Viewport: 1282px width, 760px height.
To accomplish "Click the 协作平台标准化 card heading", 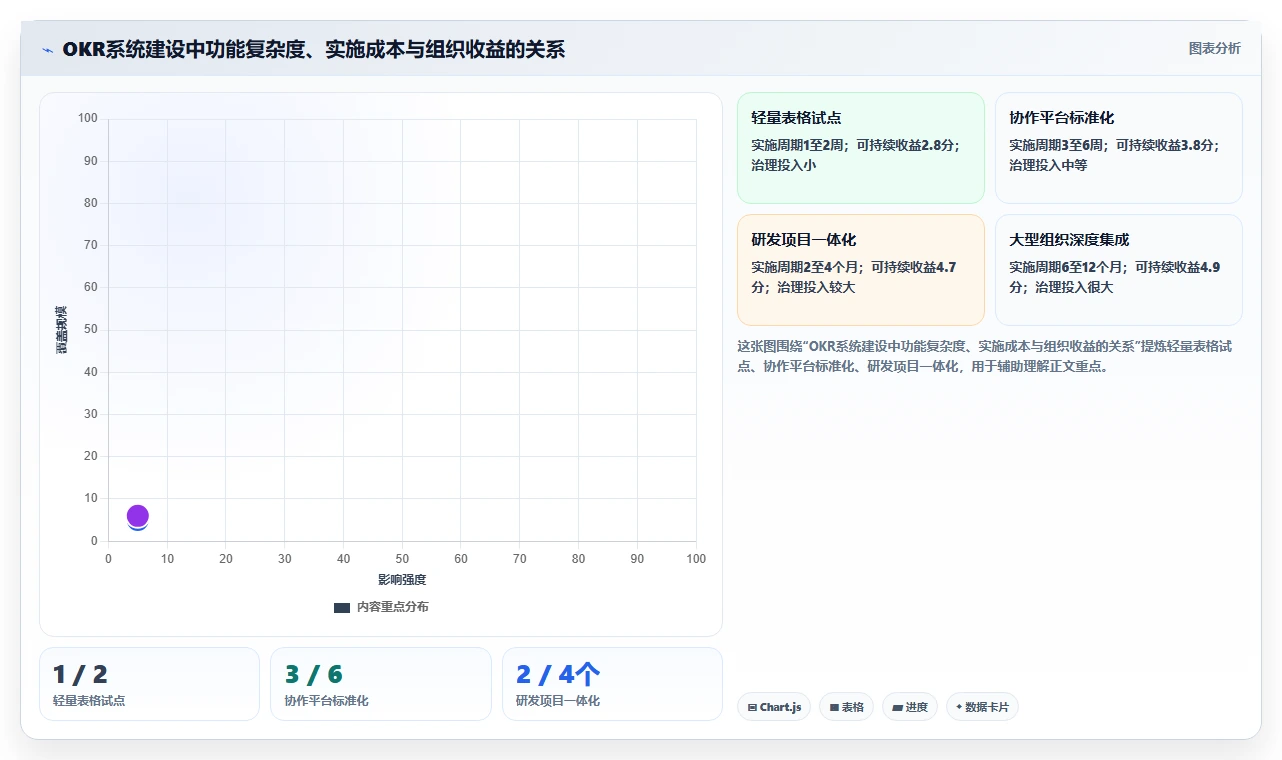I will [1062, 118].
